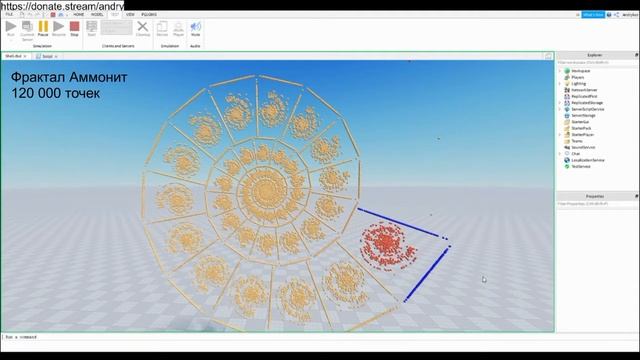640x360 pixels.
Task: Select the TEST ribbon tab
Action: point(115,14)
